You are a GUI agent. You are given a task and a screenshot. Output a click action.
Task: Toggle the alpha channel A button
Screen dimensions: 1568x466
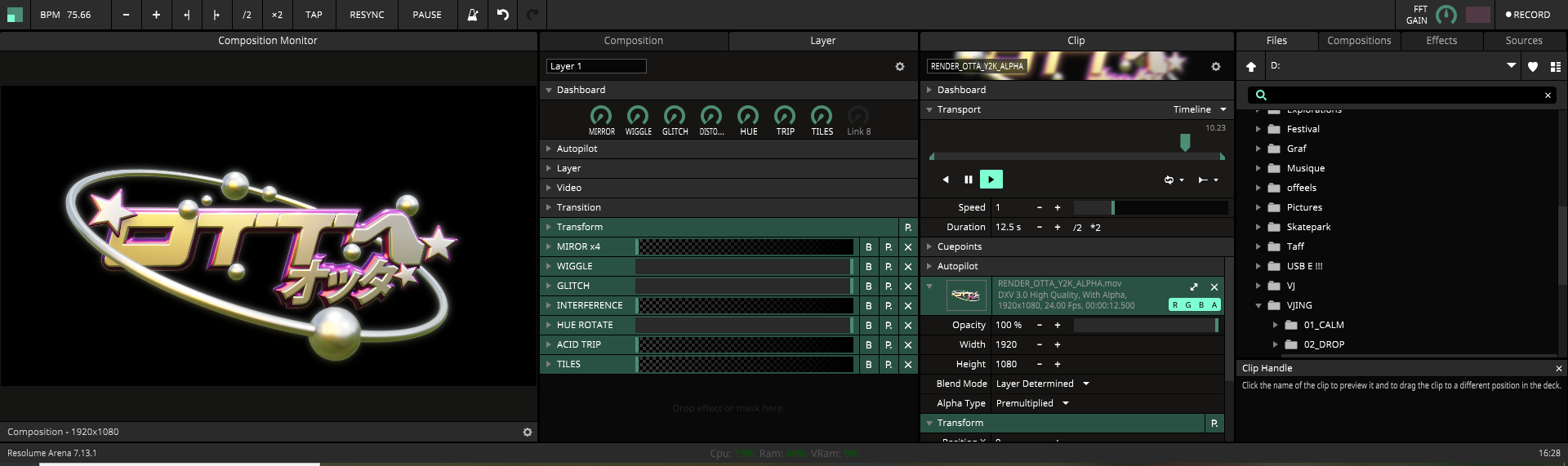(1214, 305)
